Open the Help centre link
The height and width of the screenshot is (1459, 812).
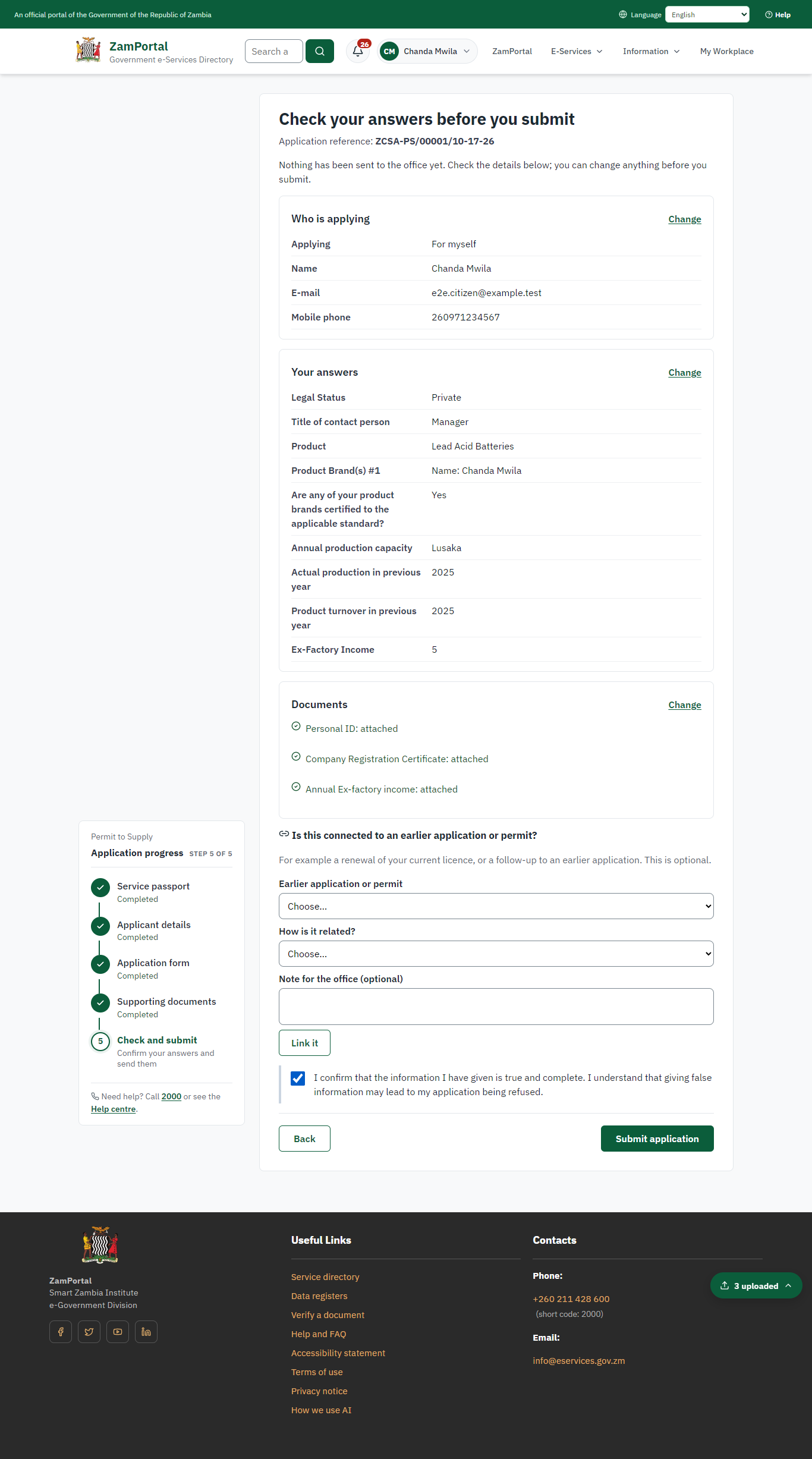click(114, 1109)
